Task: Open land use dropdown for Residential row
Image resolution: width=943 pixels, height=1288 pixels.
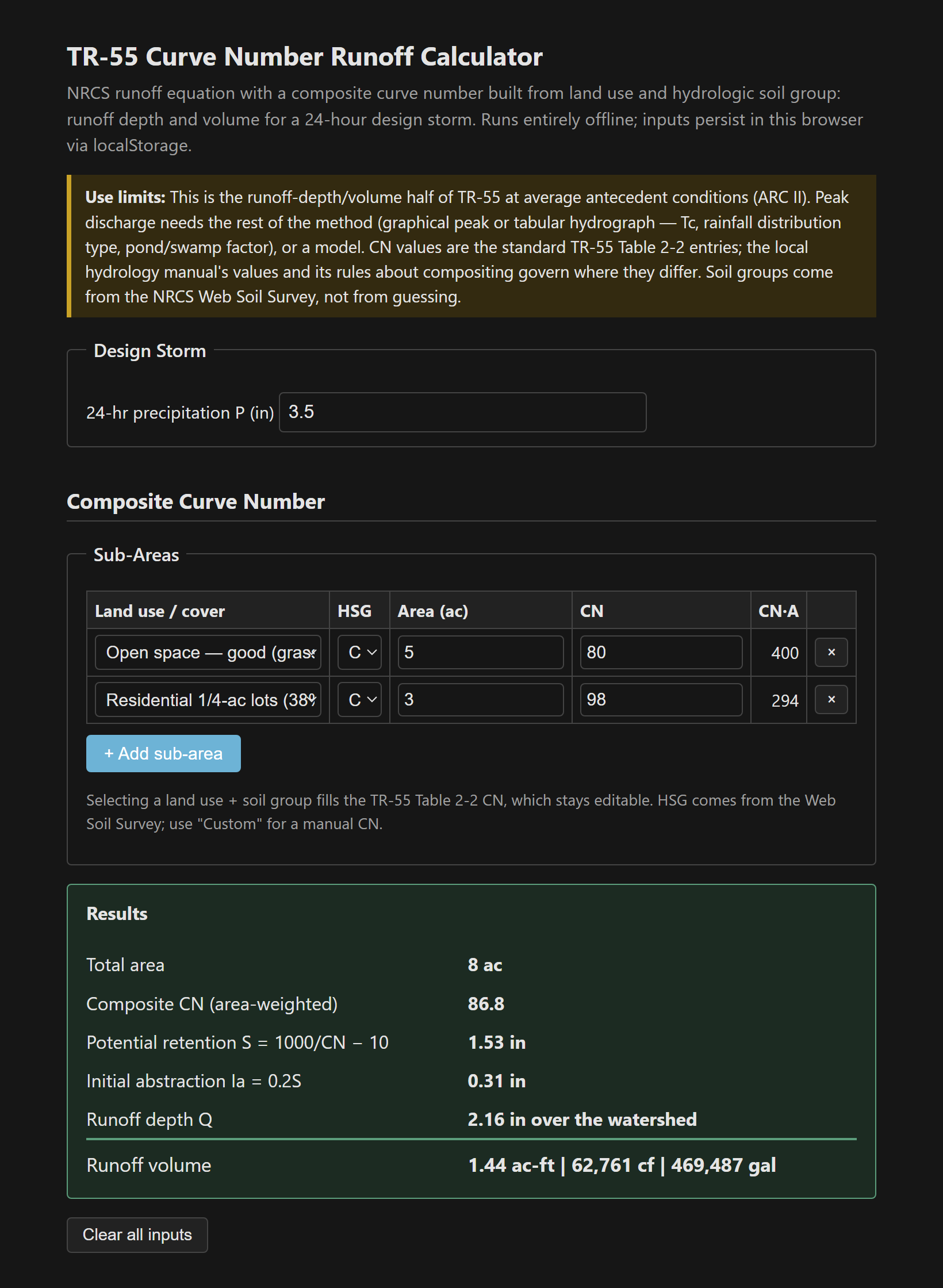Action: pyautogui.click(x=208, y=699)
